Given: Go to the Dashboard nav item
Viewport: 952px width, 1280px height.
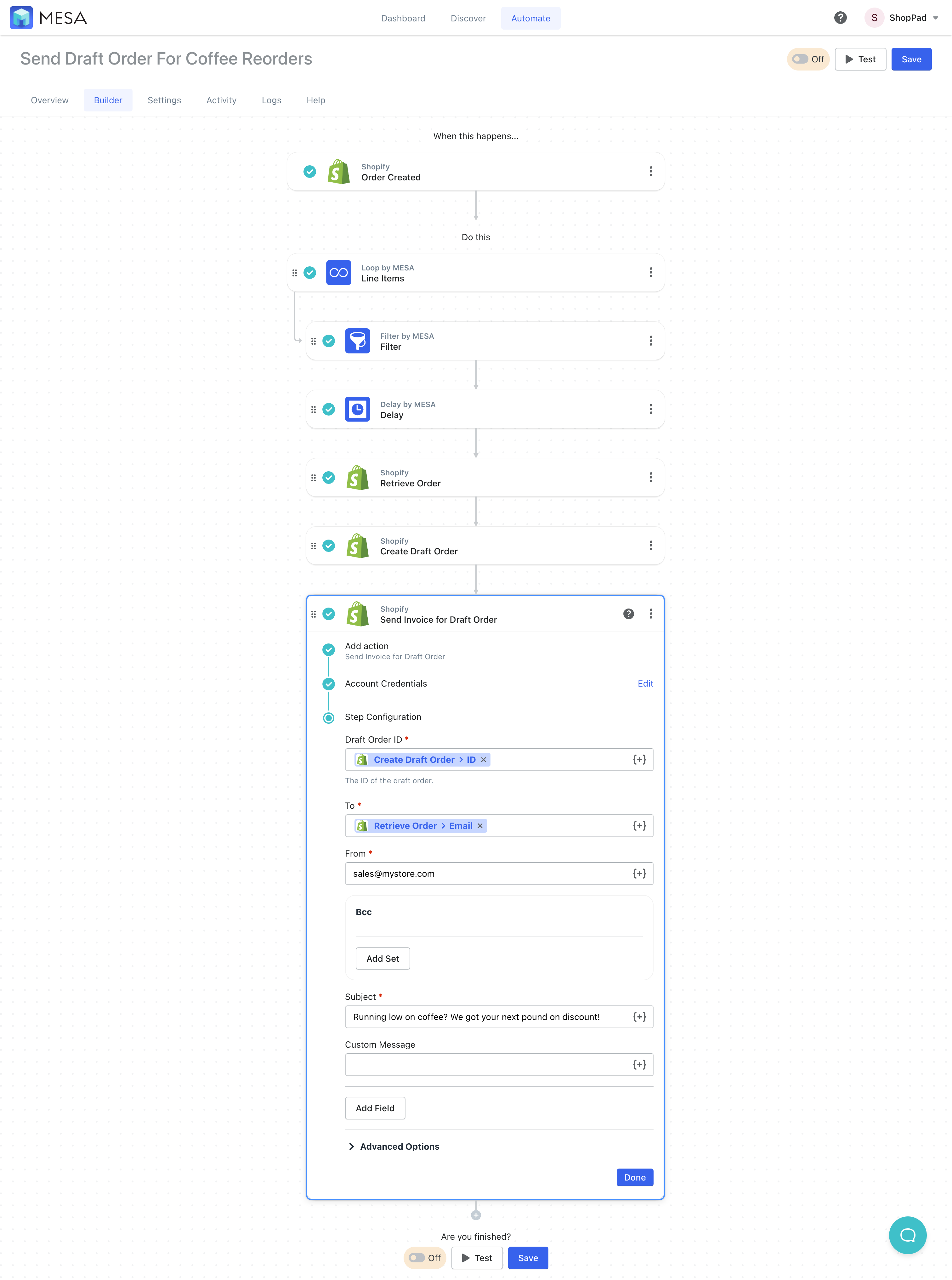Looking at the screenshot, I should 403,19.
